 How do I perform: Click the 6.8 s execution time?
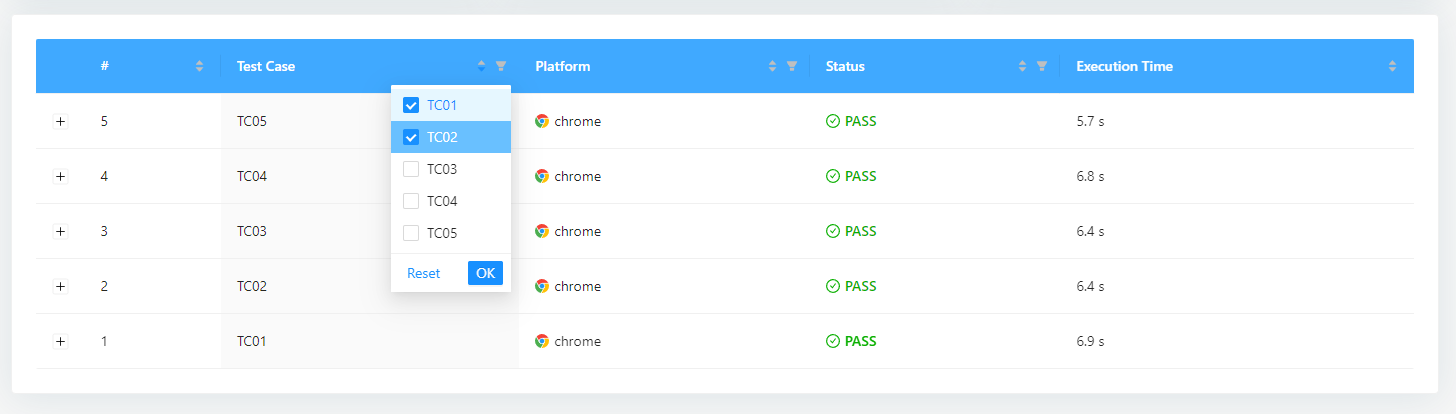click(1090, 176)
